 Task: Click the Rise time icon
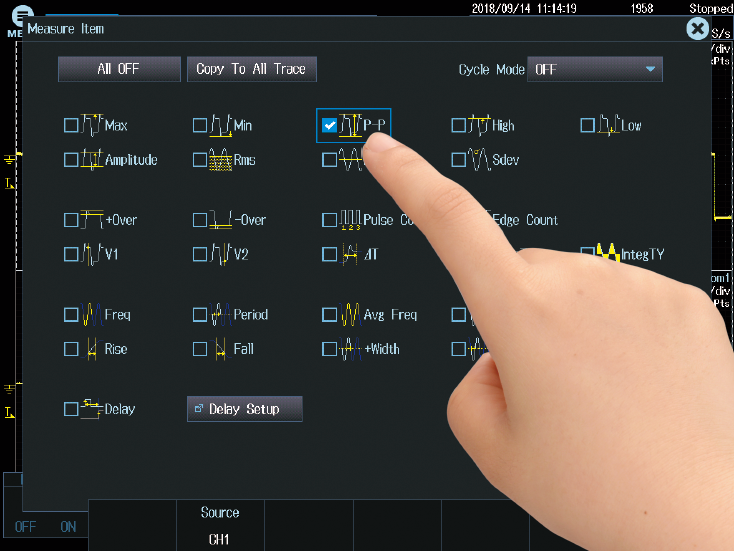(x=92, y=349)
